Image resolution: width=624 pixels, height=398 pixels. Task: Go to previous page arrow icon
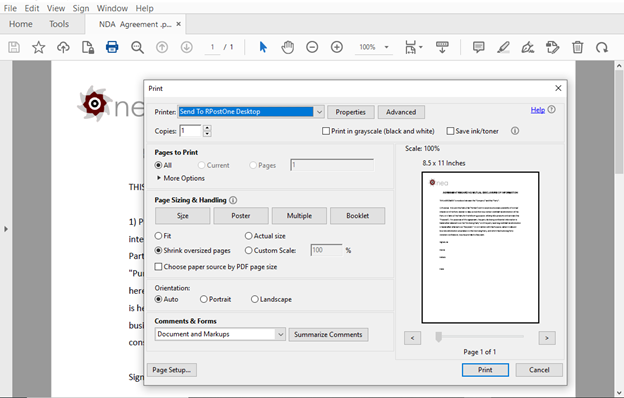click(162, 47)
